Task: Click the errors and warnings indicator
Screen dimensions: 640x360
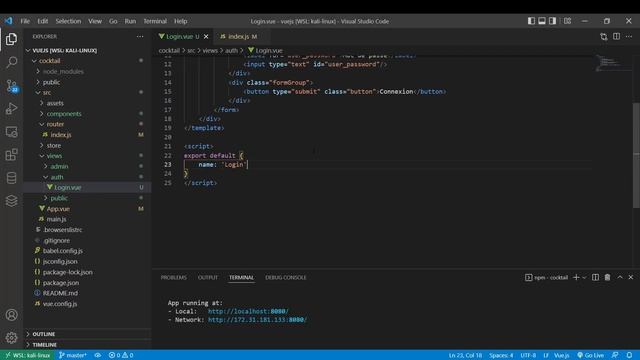Action: click(121, 355)
